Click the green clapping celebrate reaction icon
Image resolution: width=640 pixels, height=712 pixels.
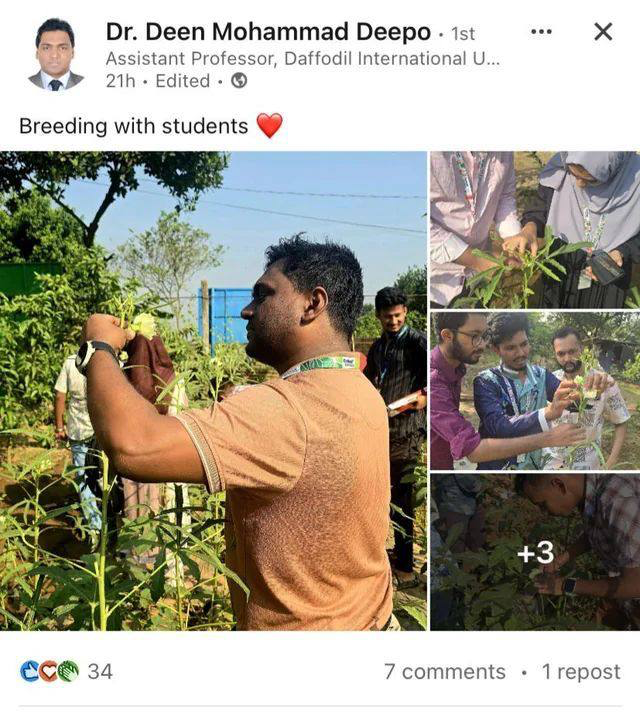pyautogui.click(x=68, y=672)
